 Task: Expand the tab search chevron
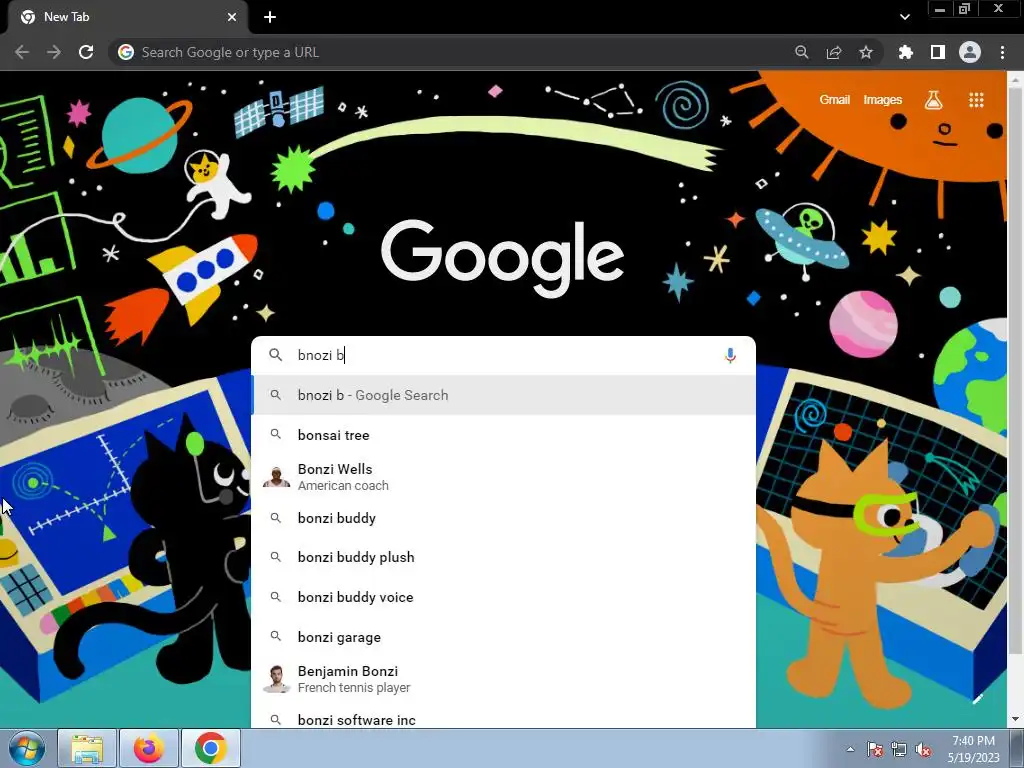coord(904,17)
